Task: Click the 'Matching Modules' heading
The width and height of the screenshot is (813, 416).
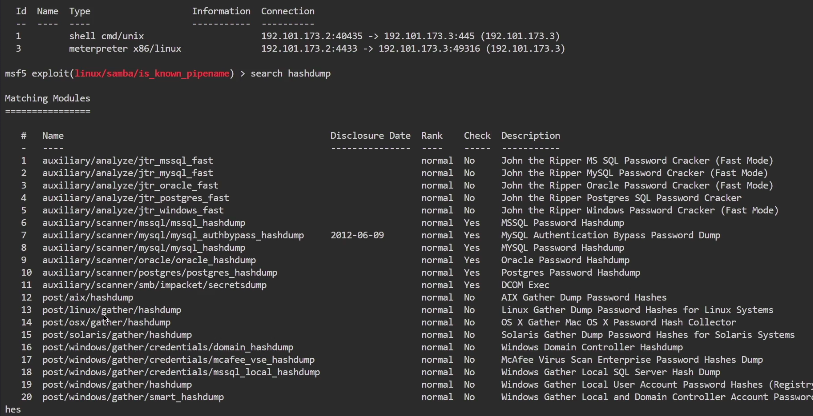Action: pos(47,98)
